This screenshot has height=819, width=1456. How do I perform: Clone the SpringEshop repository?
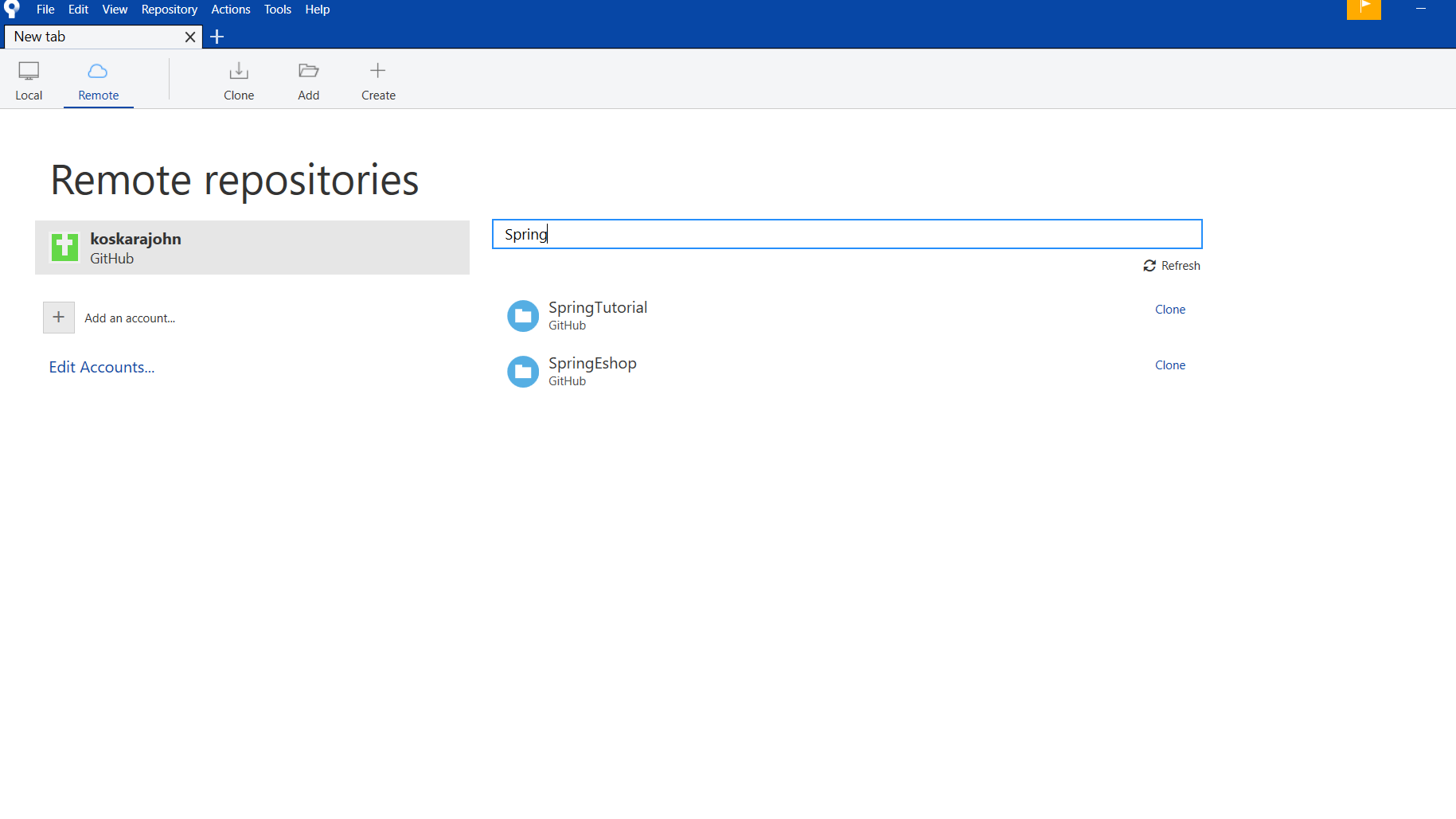[1170, 365]
